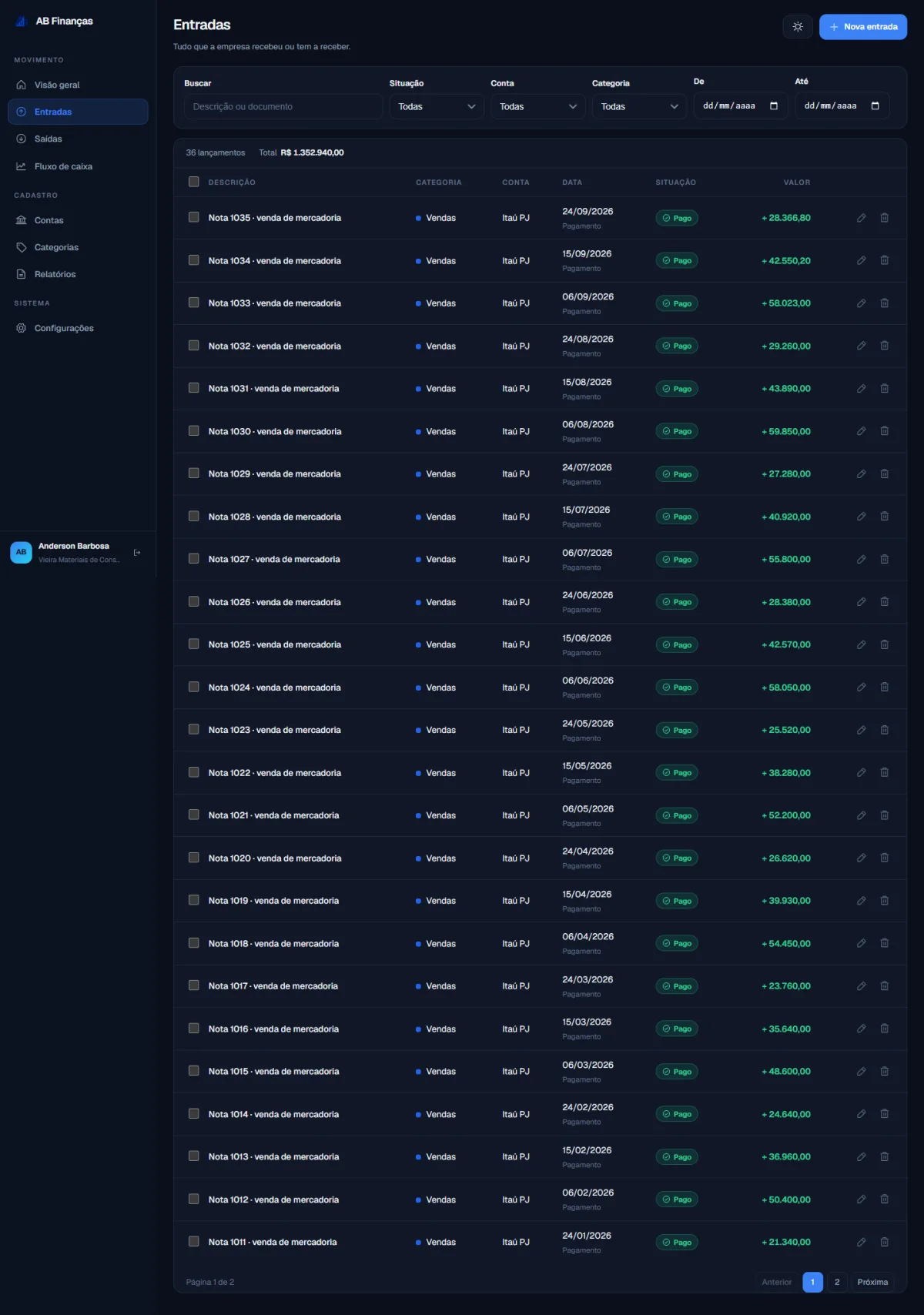
Task: Open Configurações in the sidebar
Action: coord(78,328)
